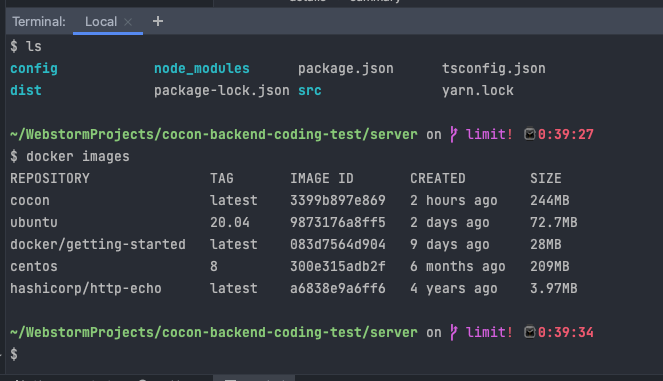Click the empty prompt line at bottom
663x381 pixels.
(x=334, y=354)
